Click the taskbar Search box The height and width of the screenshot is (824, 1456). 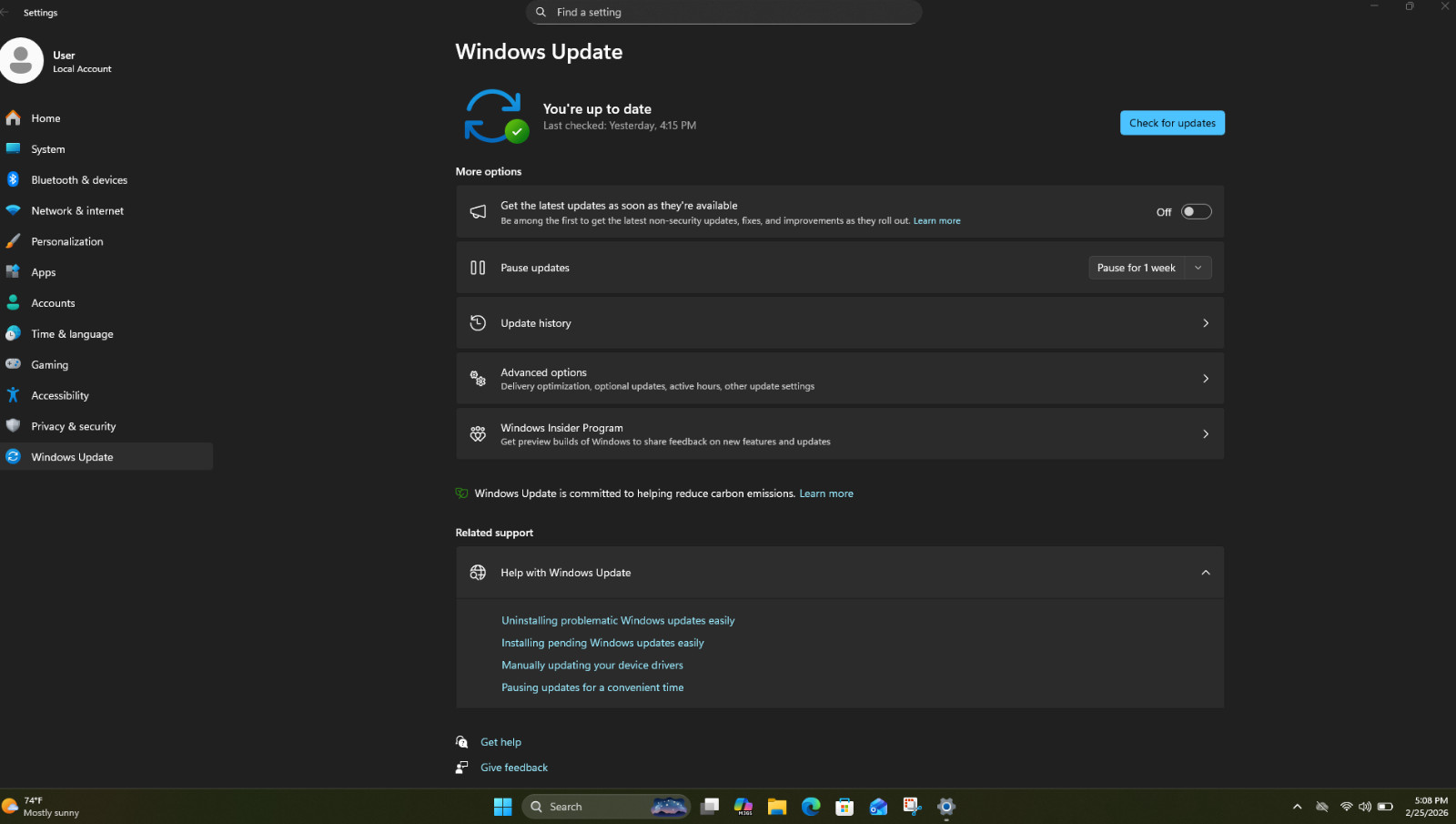(x=606, y=807)
